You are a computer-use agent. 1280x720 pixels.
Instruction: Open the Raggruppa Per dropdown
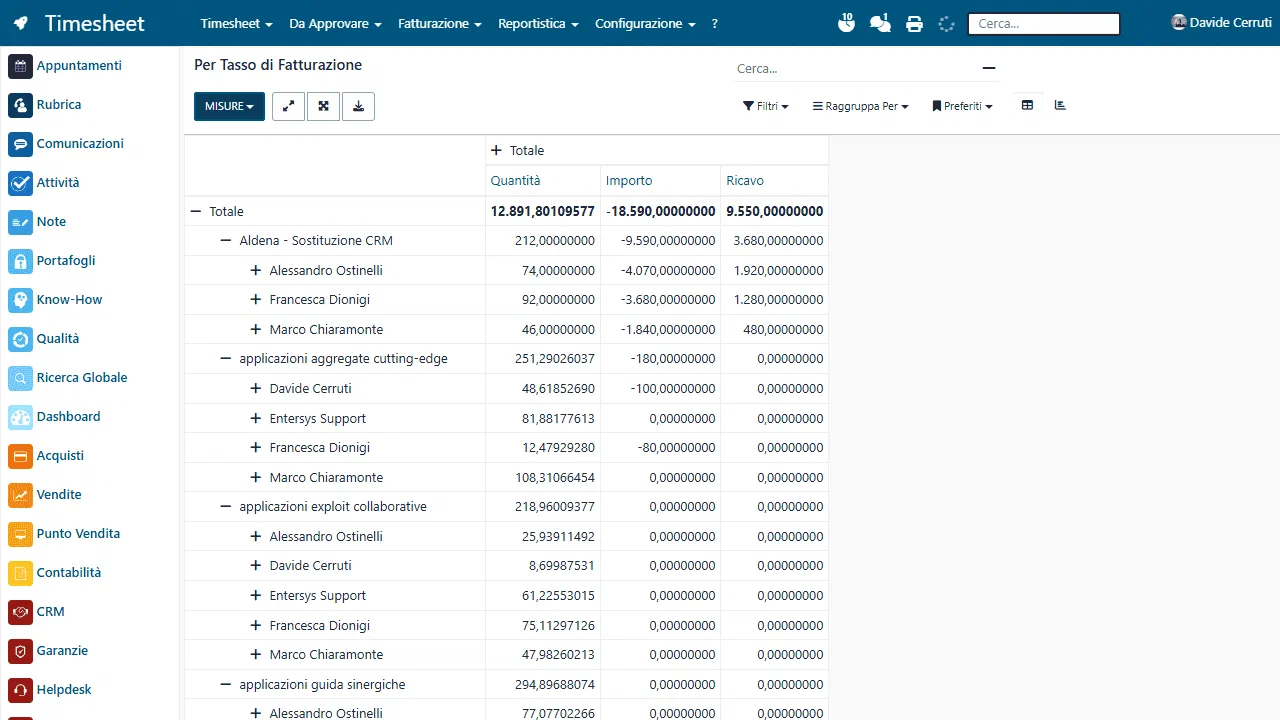(x=860, y=106)
